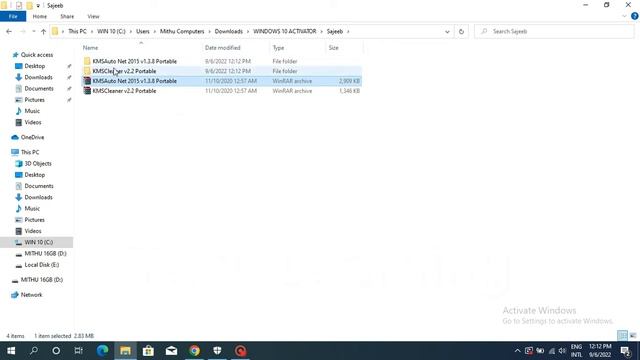The image size is (640, 360).
Task: Navigate to Users breadcrumb
Action: 142,31
